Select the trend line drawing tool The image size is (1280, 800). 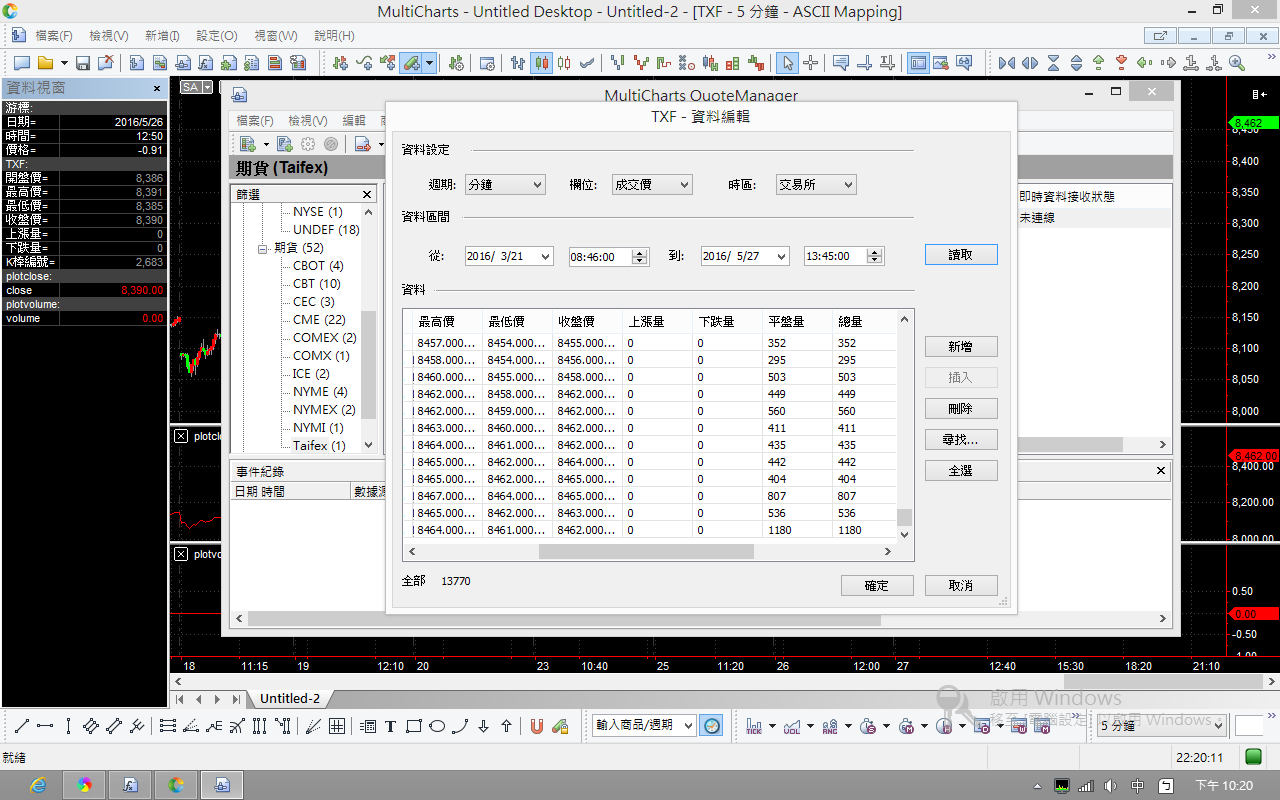pyautogui.click(x=21, y=726)
